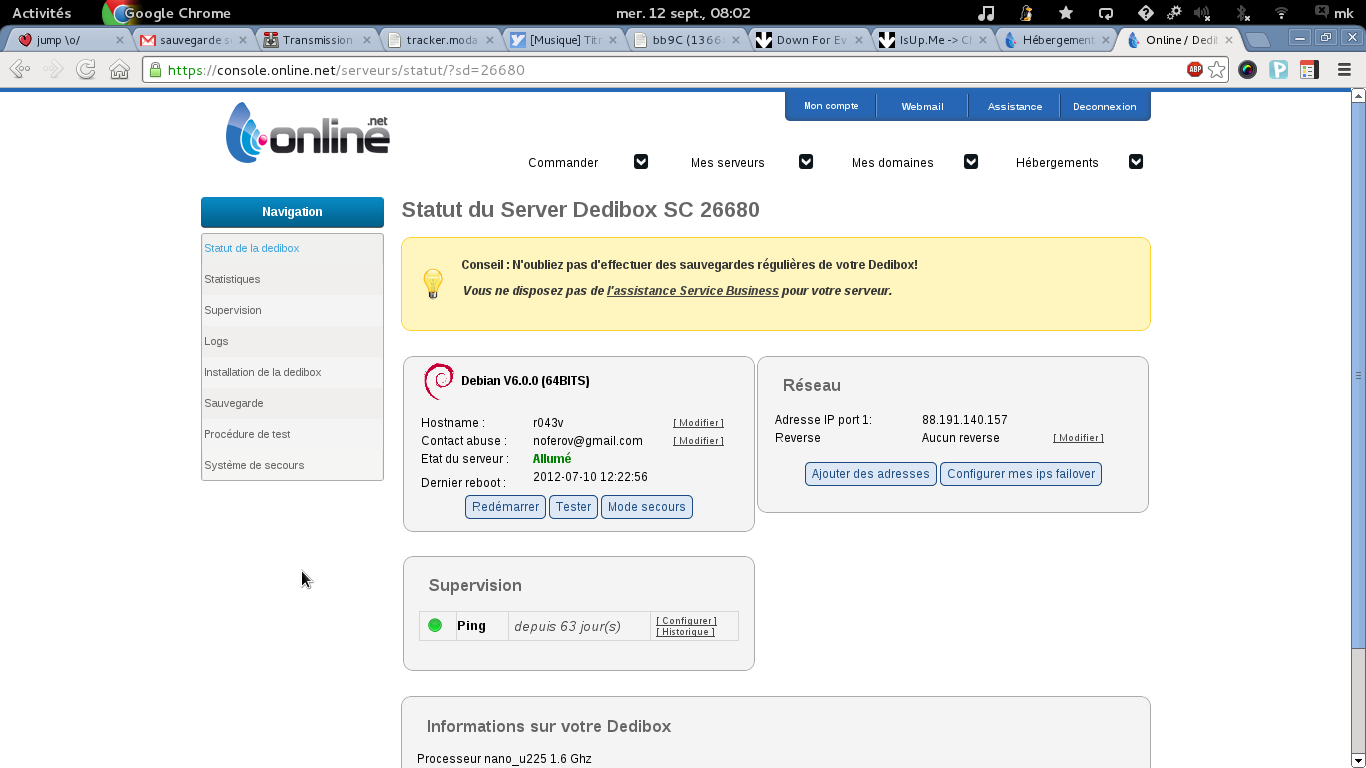Open Statistiques in navigation sidebar
Screen dimensions: 1366x768
coord(232,279)
